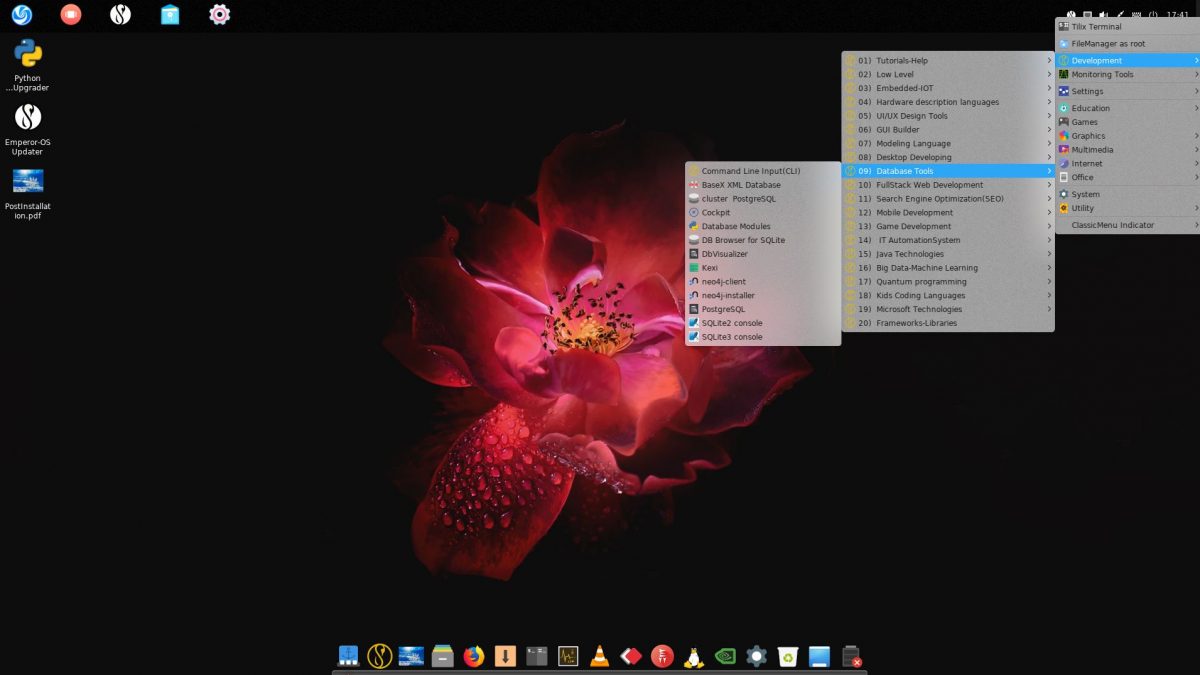Open the system monitor graph dock icon
Viewport: 1200px width, 675px height.
coord(568,656)
